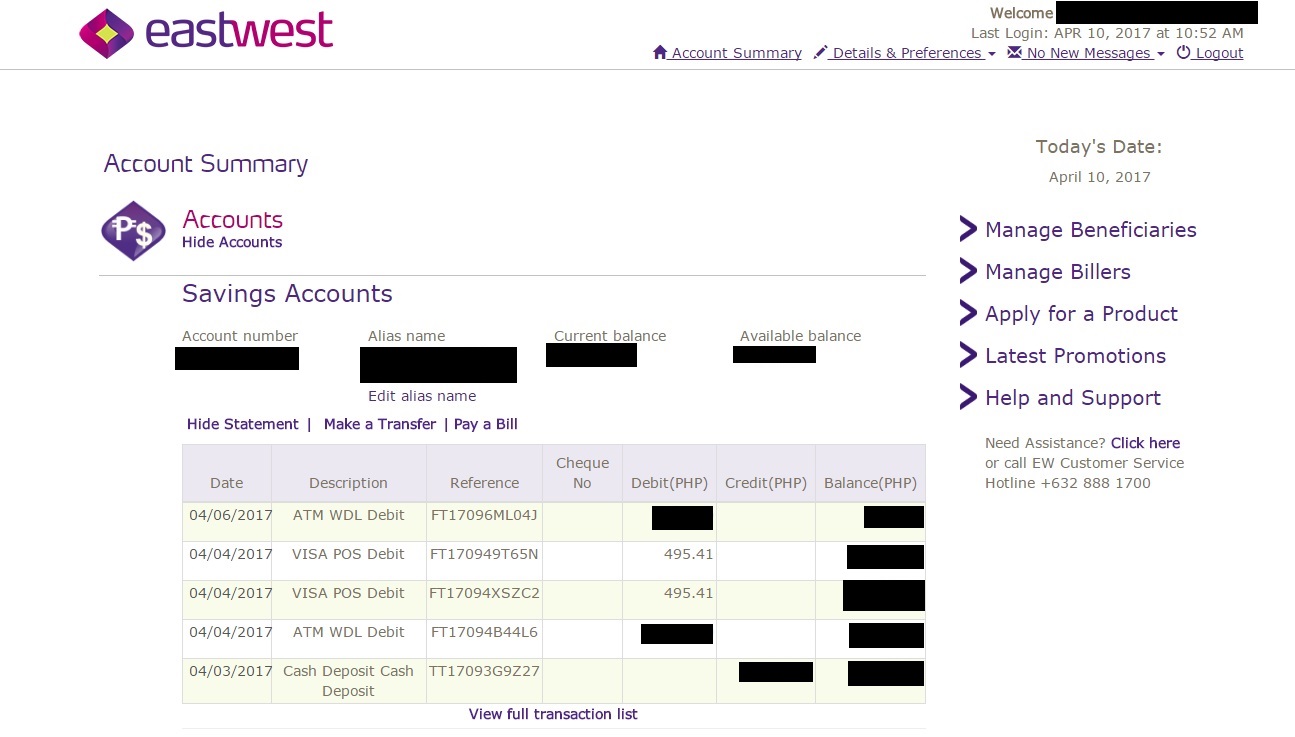Click the arrow icon next to Help and Support
Viewport: 1295px width, 737px height.
(967, 396)
